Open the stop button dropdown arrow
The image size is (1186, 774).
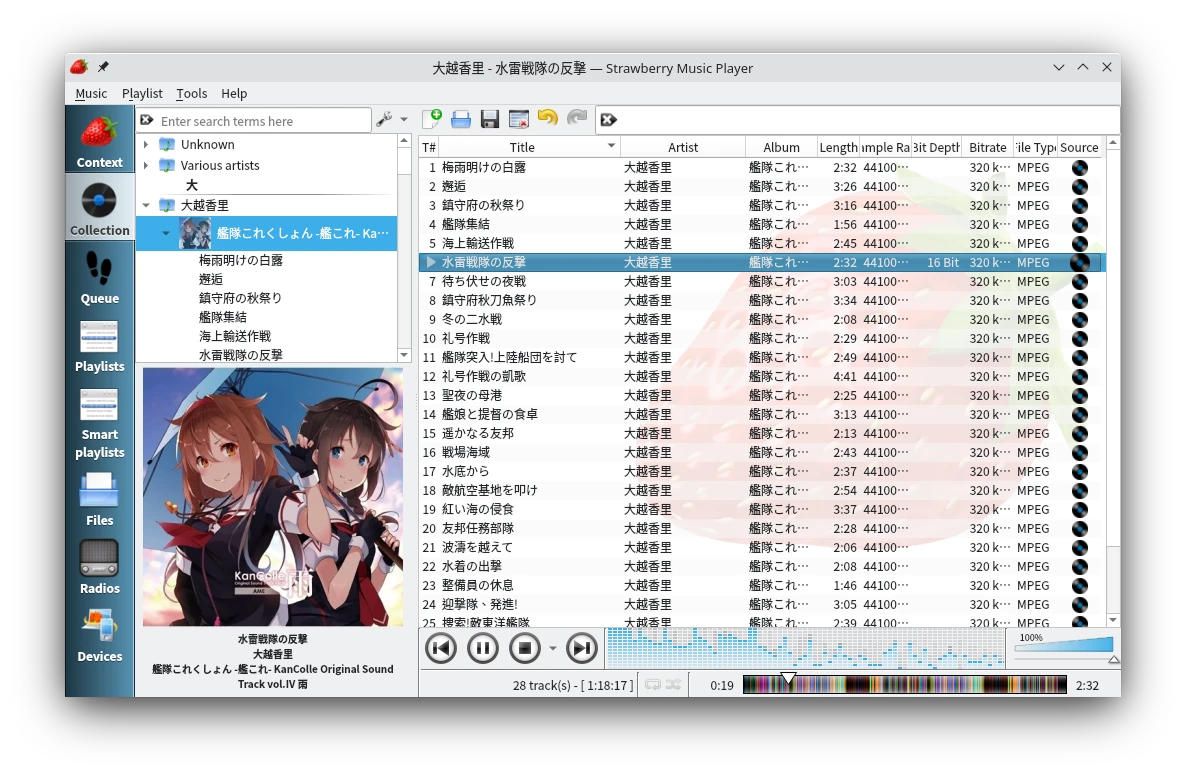[552, 649]
